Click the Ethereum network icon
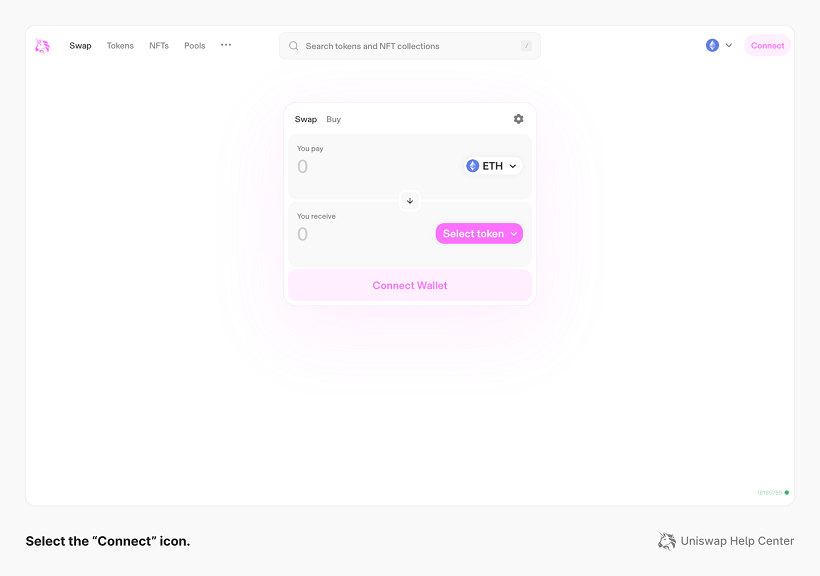The width and height of the screenshot is (820, 576). [x=712, y=46]
